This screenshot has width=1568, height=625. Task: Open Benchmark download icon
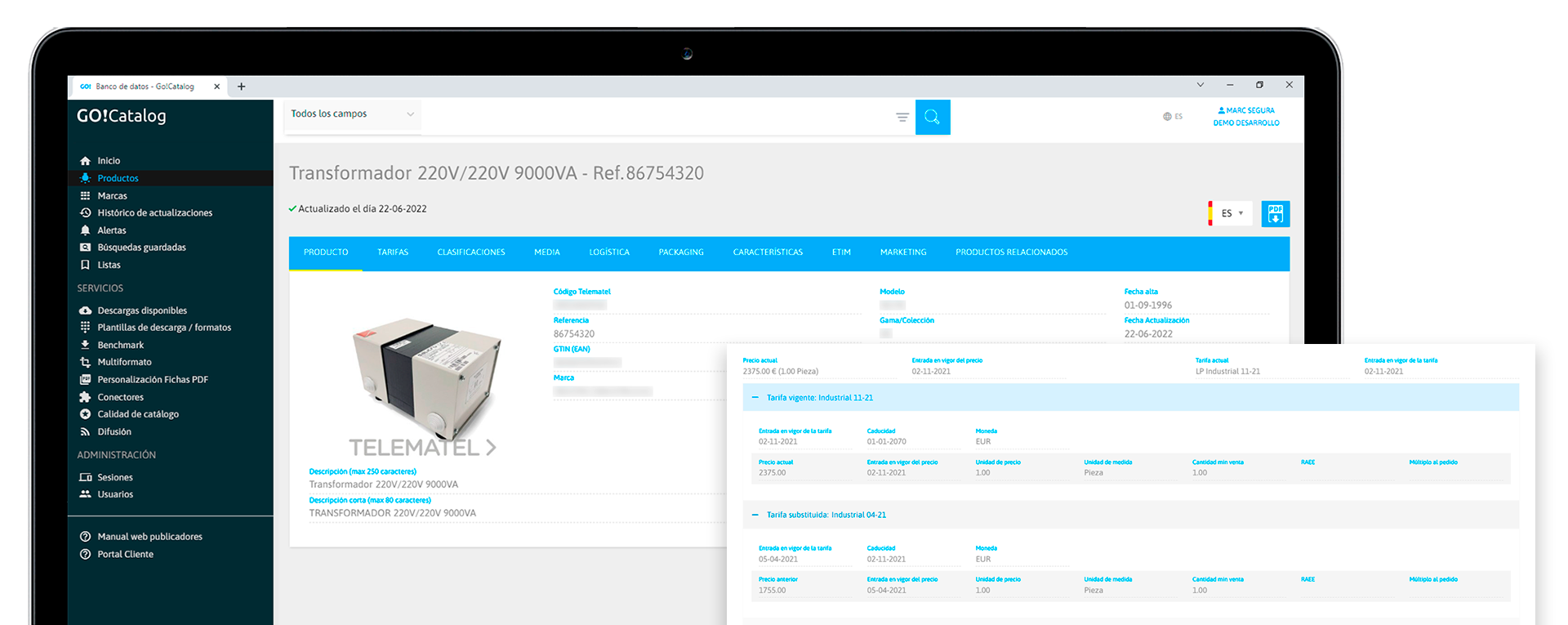[x=85, y=345]
